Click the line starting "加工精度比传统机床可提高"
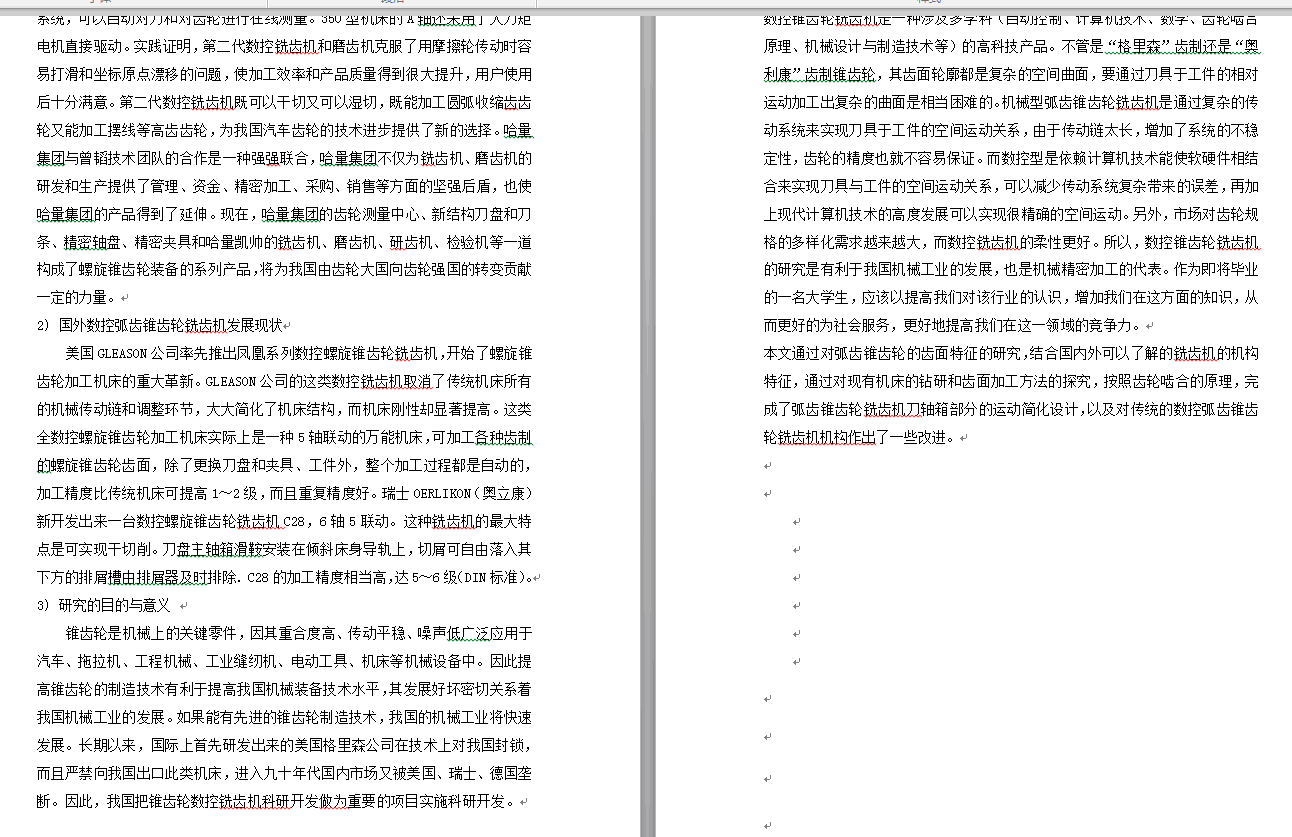The height and width of the screenshot is (837, 1292). (285, 493)
